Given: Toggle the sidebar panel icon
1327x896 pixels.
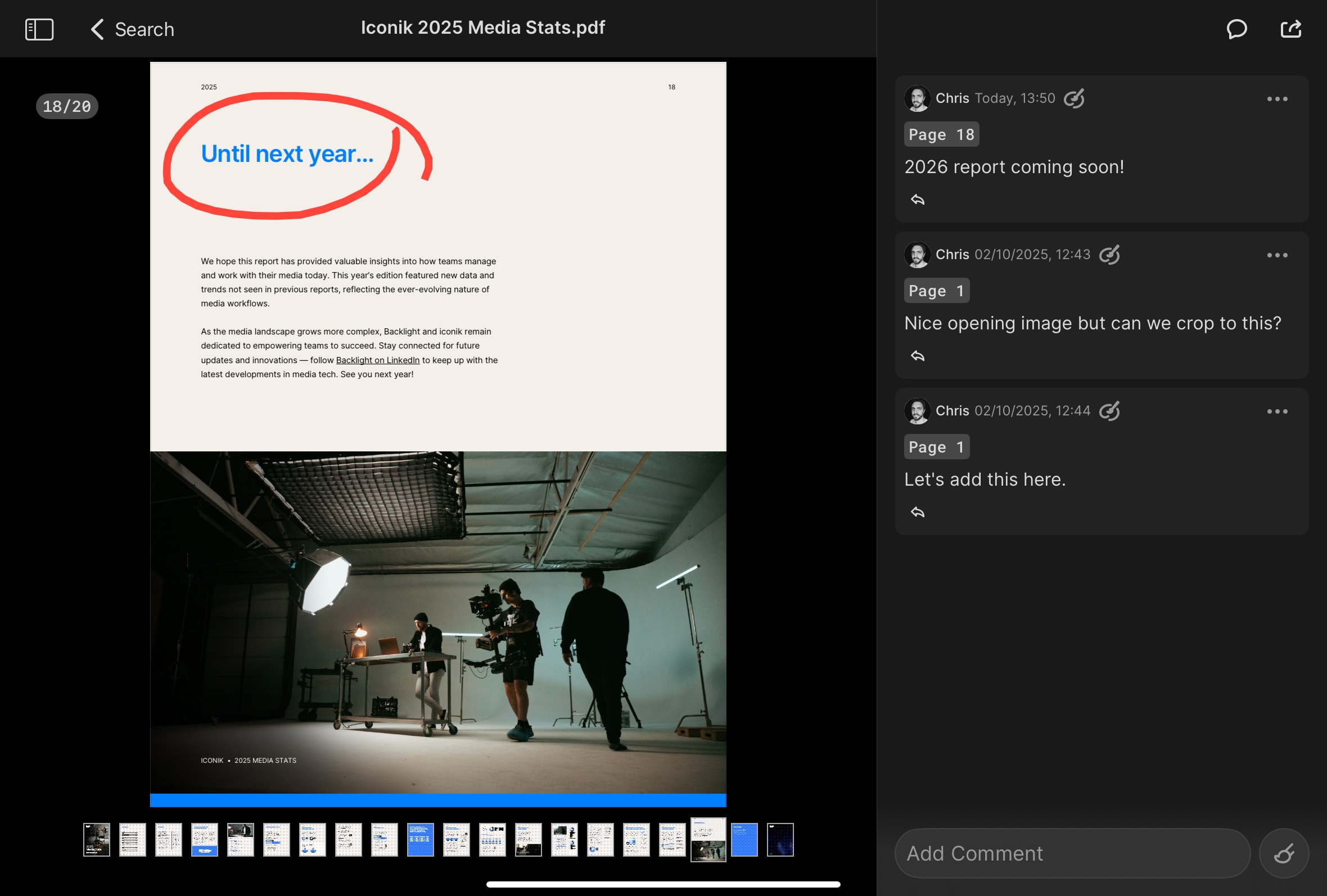Looking at the screenshot, I should click(x=39, y=29).
